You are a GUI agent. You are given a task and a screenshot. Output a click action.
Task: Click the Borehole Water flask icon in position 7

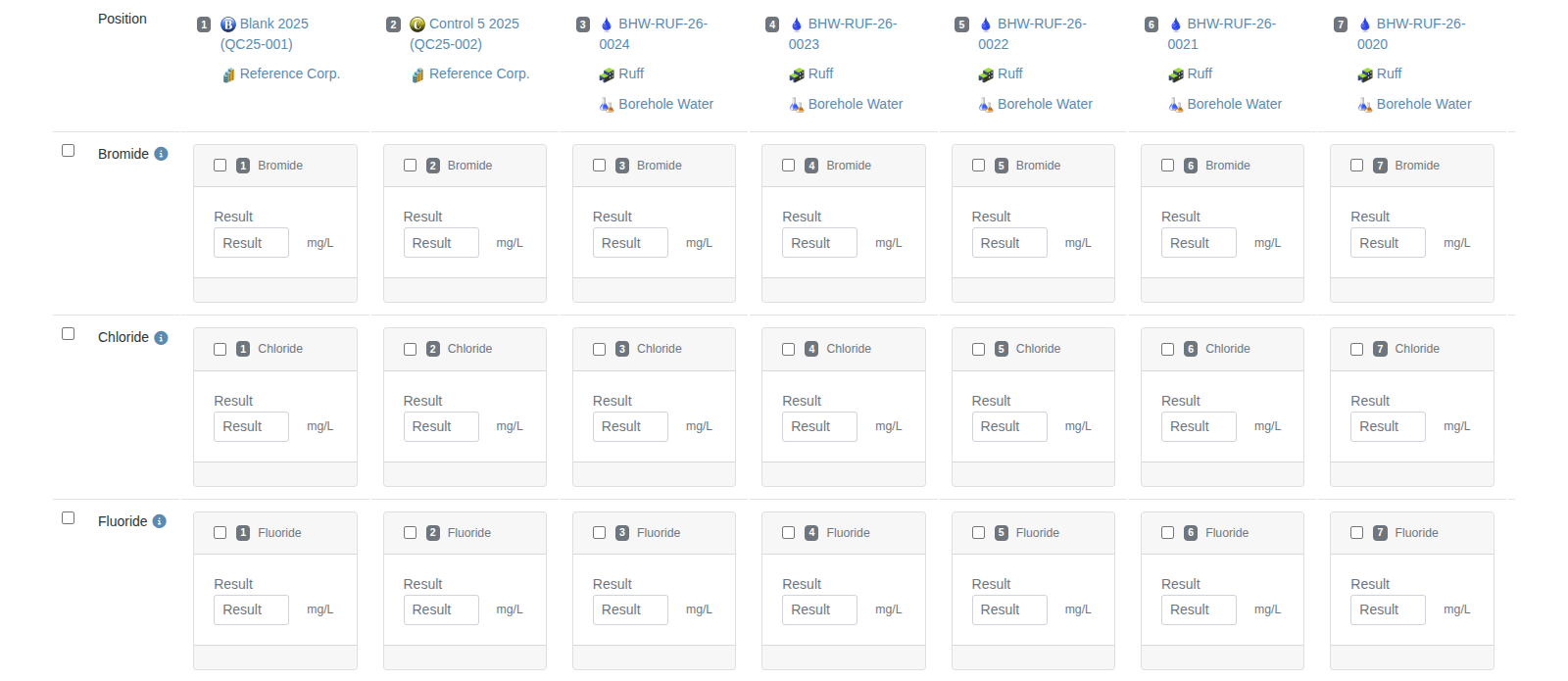(1364, 105)
